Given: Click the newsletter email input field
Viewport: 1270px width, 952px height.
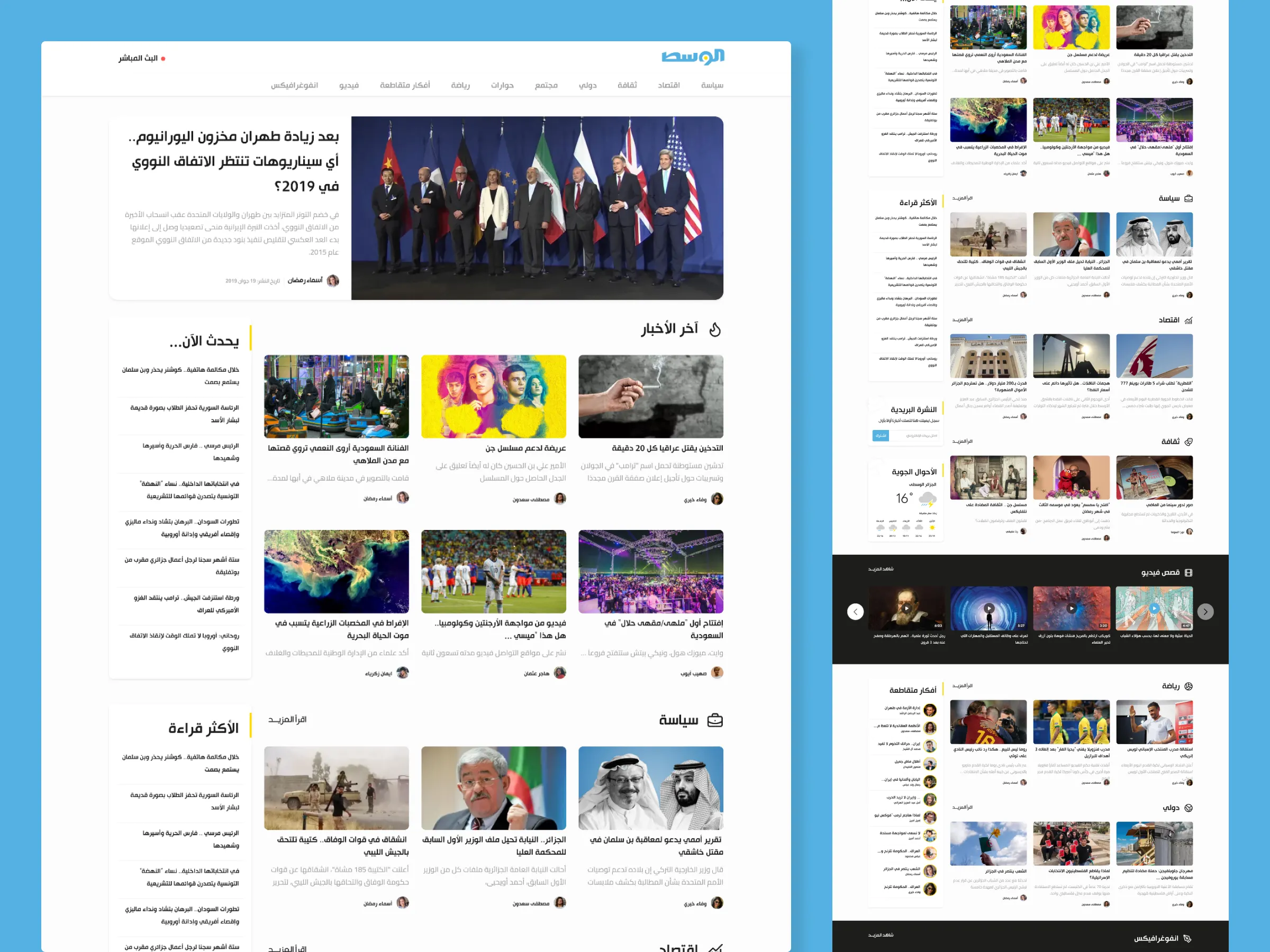Looking at the screenshot, I should [915, 436].
